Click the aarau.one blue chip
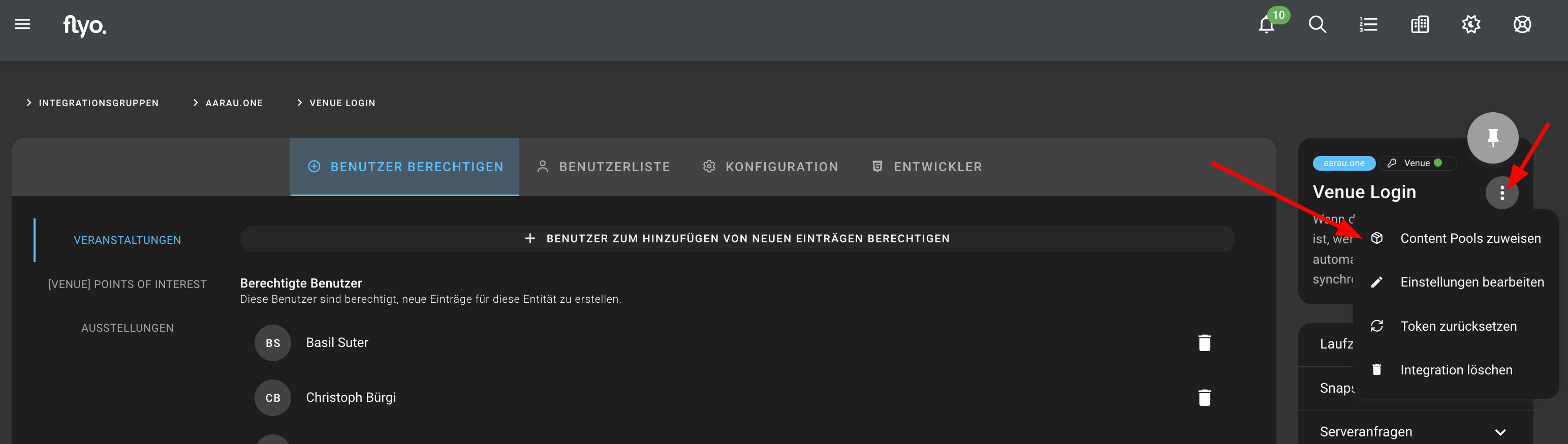The height and width of the screenshot is (444, 1568). [1344, 163]
